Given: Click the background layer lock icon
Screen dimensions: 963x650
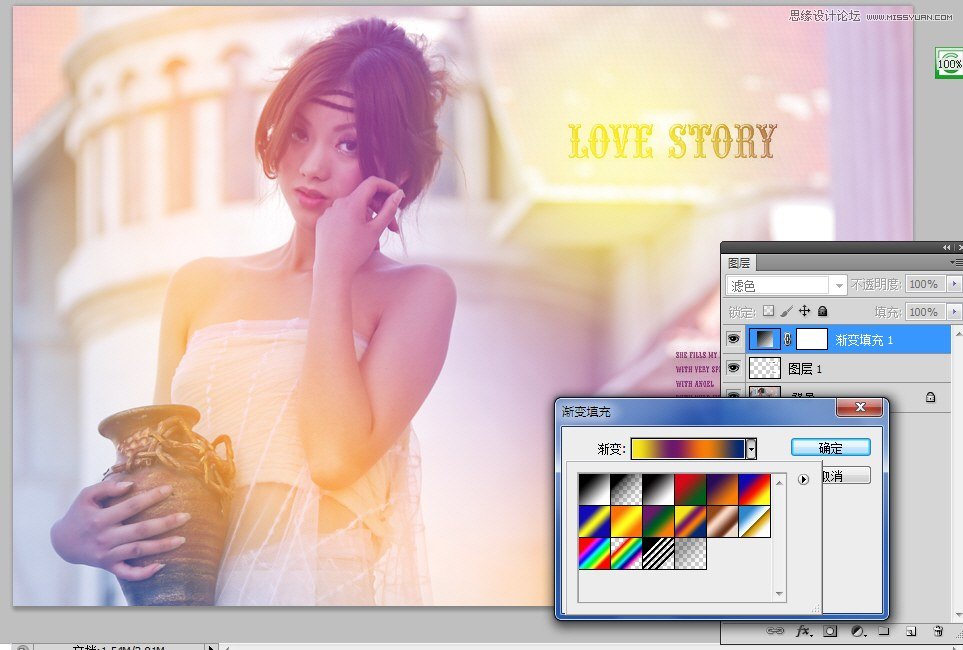Looking at the screenshot, I should pyautogui.click(x=930, y=397).
